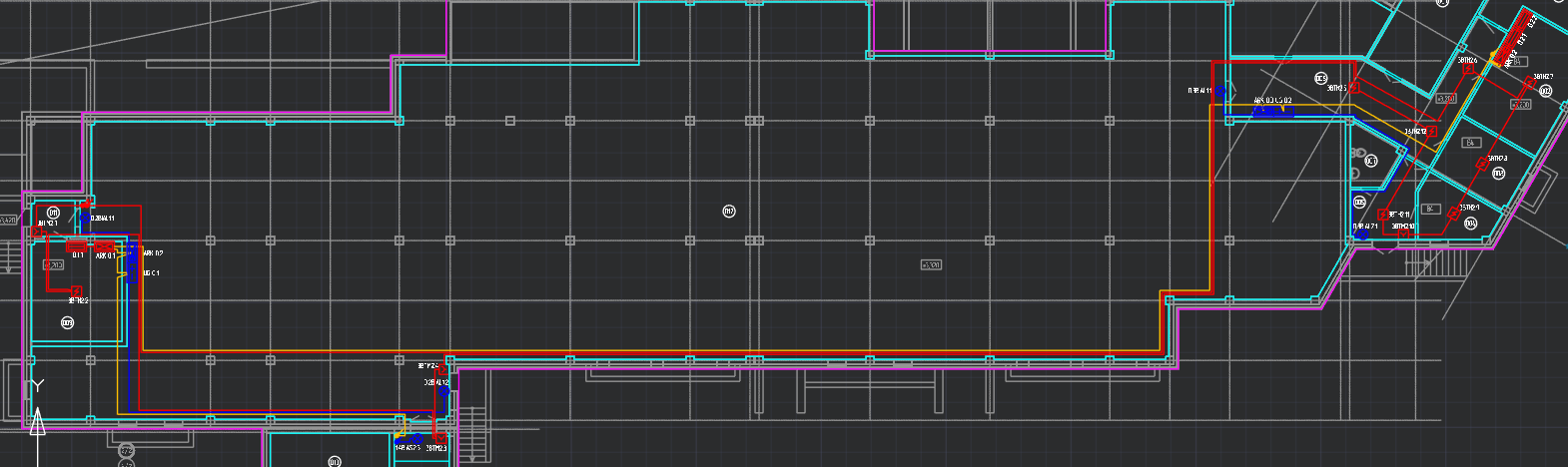Select the red lightning device at the left room's red cable end
This screenshot has width=1568, height=467.
point(76,290)
